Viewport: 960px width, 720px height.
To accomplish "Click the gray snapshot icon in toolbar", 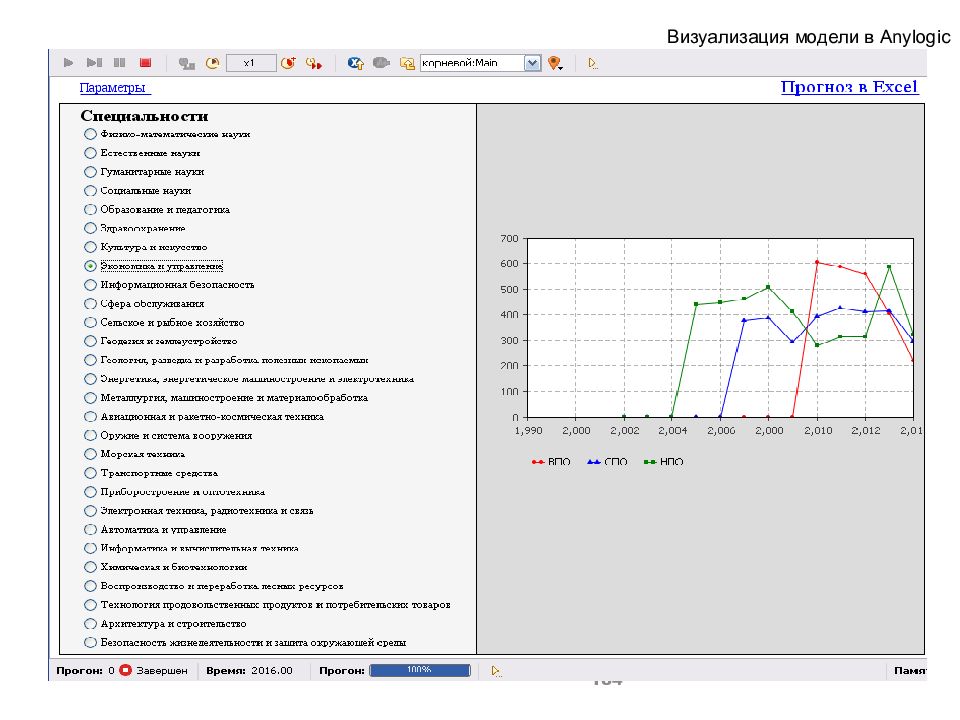I will point(381,63).
